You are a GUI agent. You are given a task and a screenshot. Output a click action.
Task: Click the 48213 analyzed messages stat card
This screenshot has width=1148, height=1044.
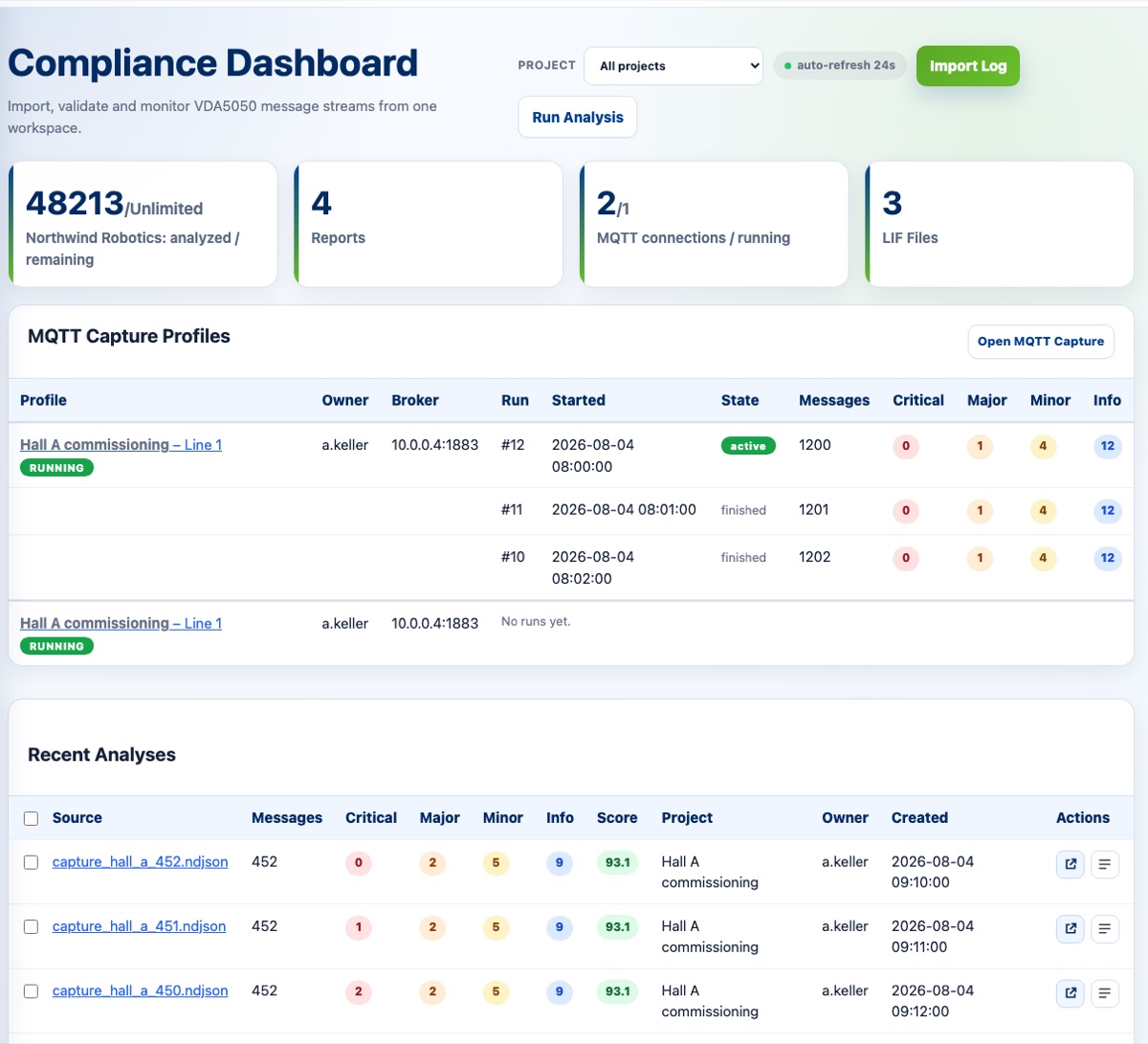click(143, 224)
